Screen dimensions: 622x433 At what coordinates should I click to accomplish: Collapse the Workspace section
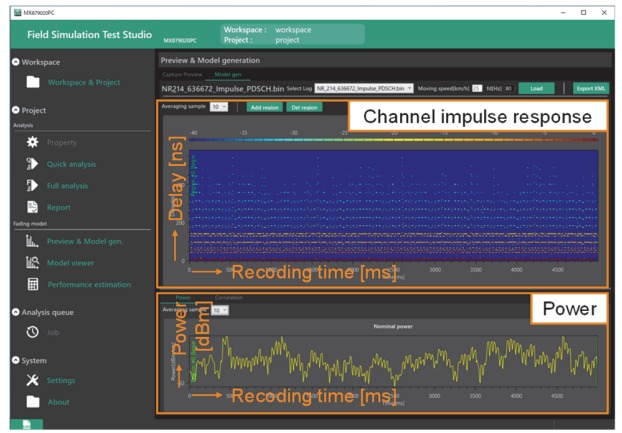point(16,62)
